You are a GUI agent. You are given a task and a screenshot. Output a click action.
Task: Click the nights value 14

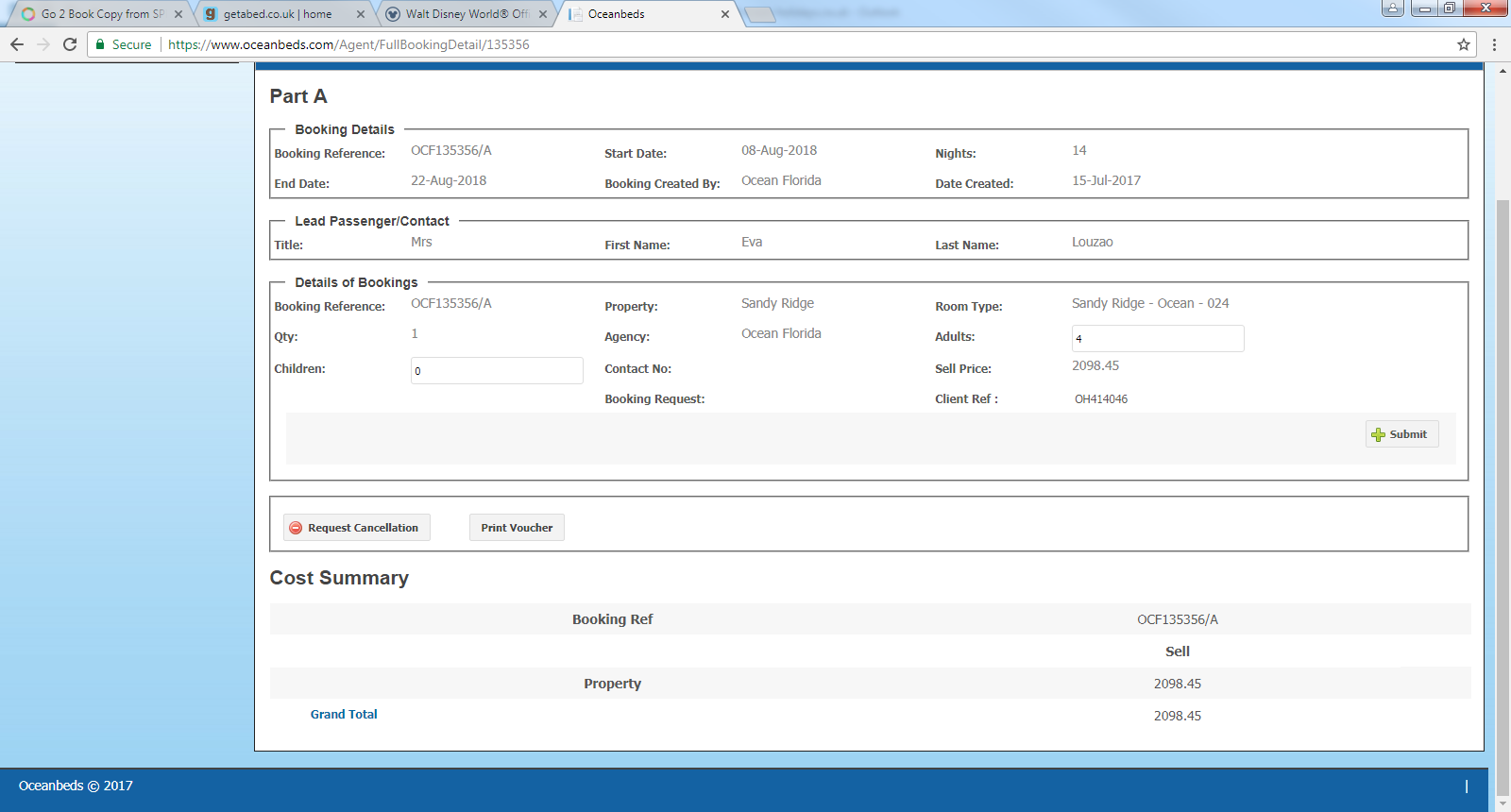tap(1079, 150)
